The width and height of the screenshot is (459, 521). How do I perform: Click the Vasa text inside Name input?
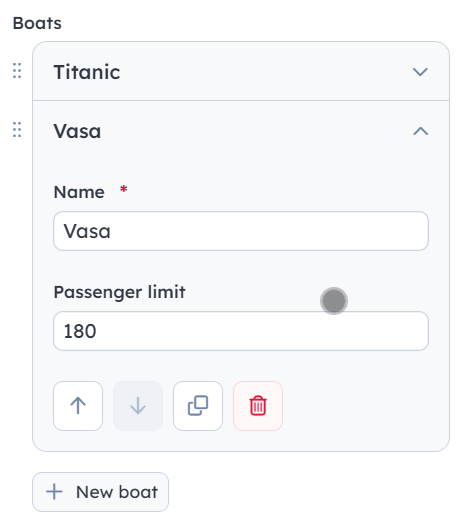click(x=87, y=231)
